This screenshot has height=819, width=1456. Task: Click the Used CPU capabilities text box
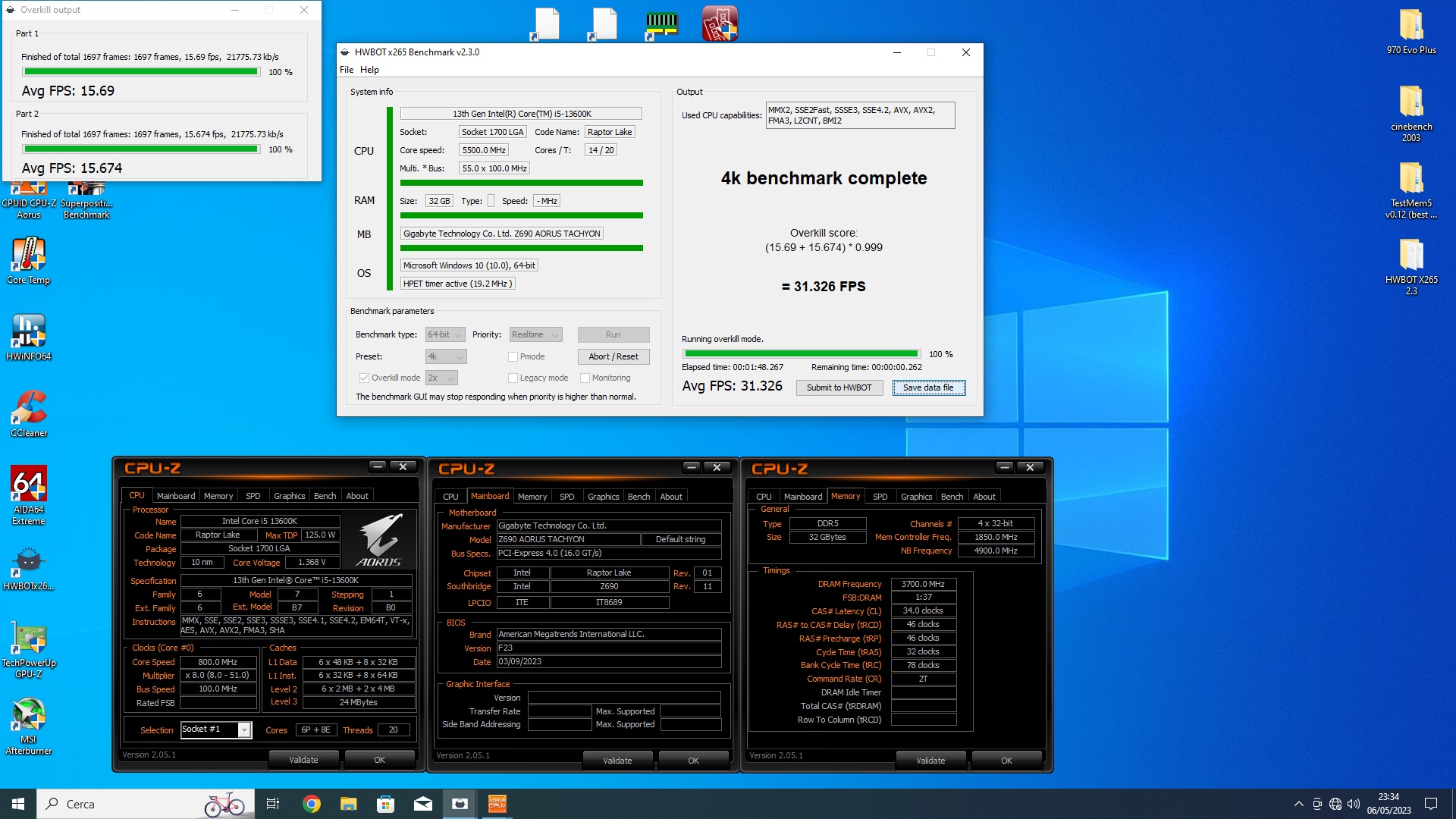pyautogui.click(x=860, y=115)
